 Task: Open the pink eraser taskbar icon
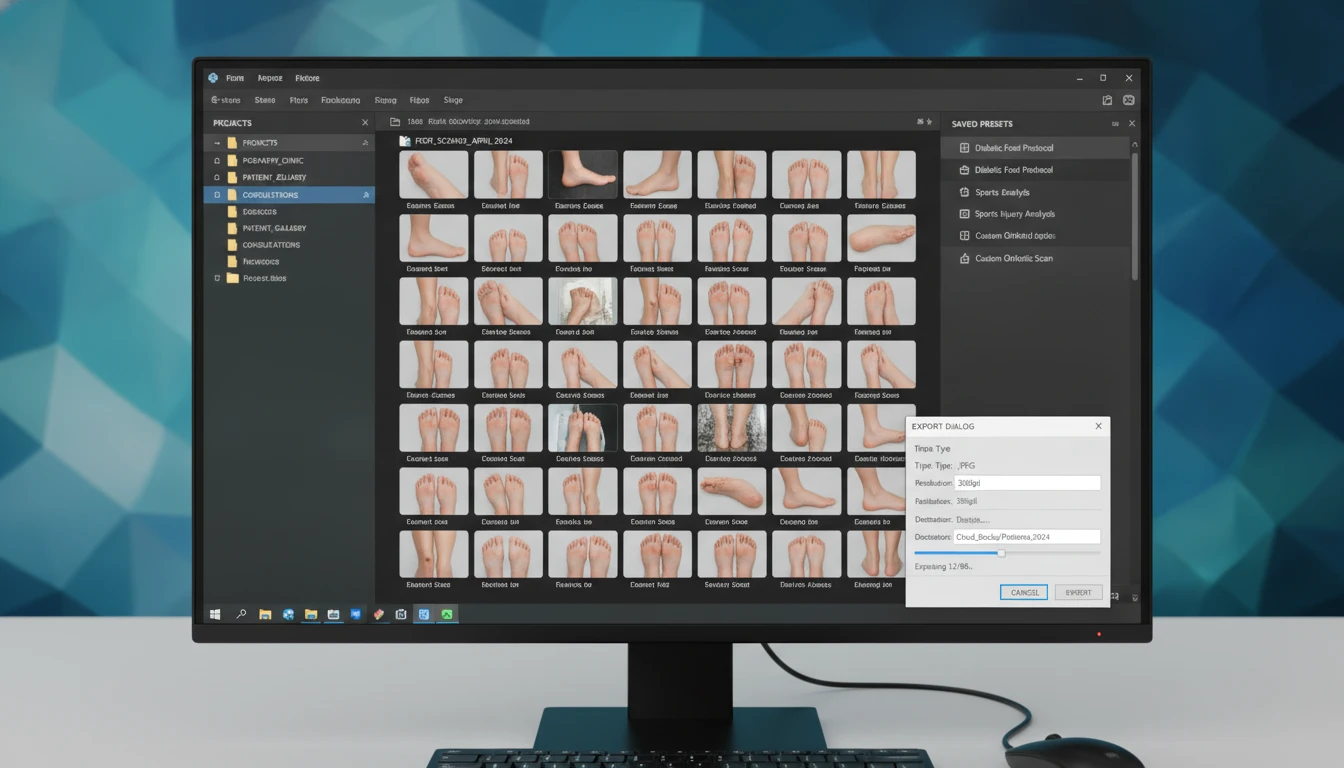[x=379, y=614]
